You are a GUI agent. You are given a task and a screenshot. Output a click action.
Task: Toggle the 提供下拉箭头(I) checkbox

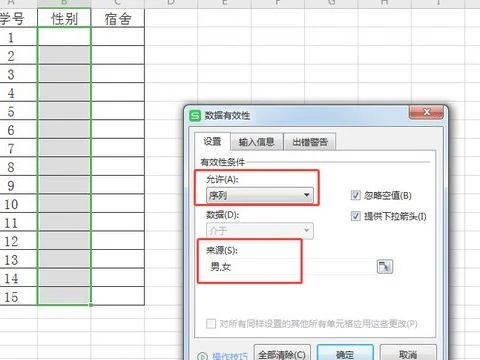tap(356, 216)
